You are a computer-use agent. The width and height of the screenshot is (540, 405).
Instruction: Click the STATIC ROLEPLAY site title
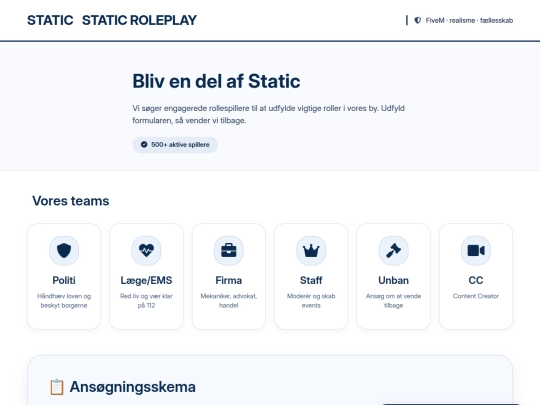coord(139,20)
